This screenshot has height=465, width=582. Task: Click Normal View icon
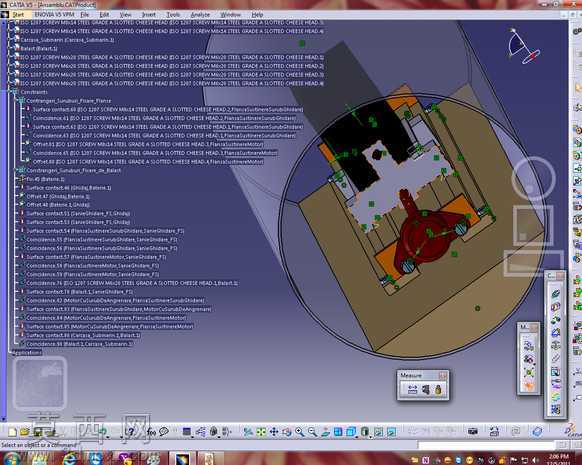click(325, 432)
